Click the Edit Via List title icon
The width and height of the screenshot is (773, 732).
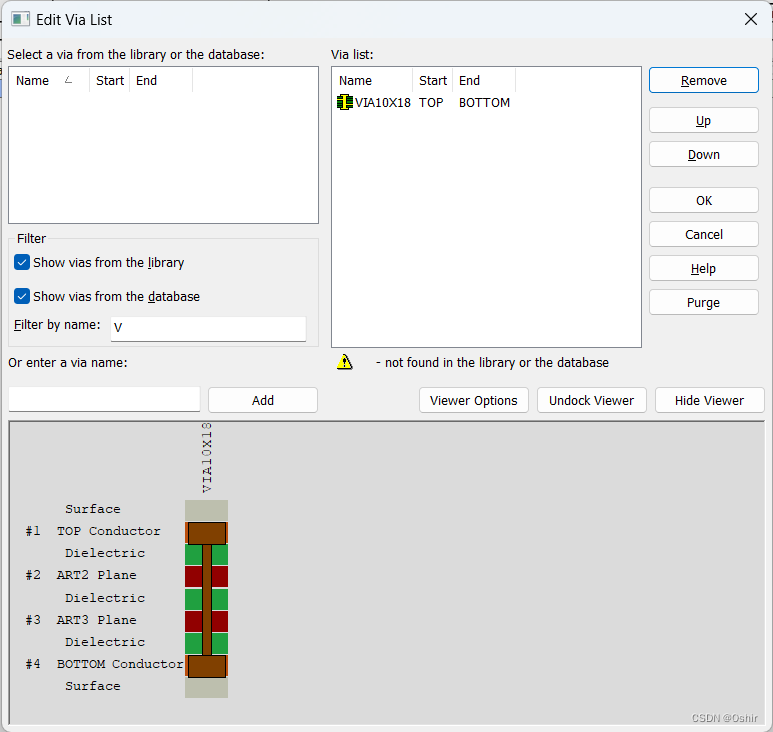[19, 19]
